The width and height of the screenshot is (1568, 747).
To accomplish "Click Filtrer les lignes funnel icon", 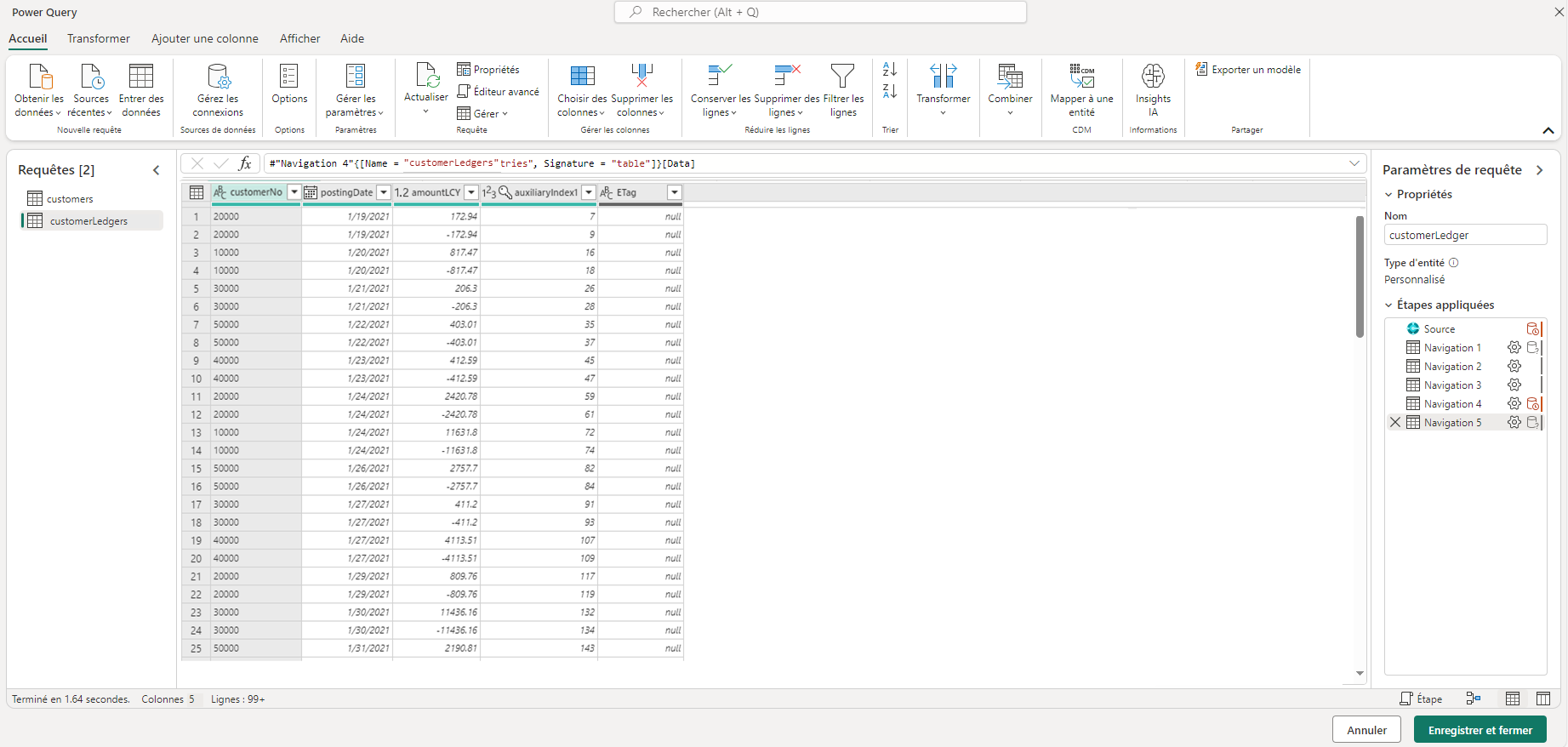I will pyautogui.click(x=842, y=77).
